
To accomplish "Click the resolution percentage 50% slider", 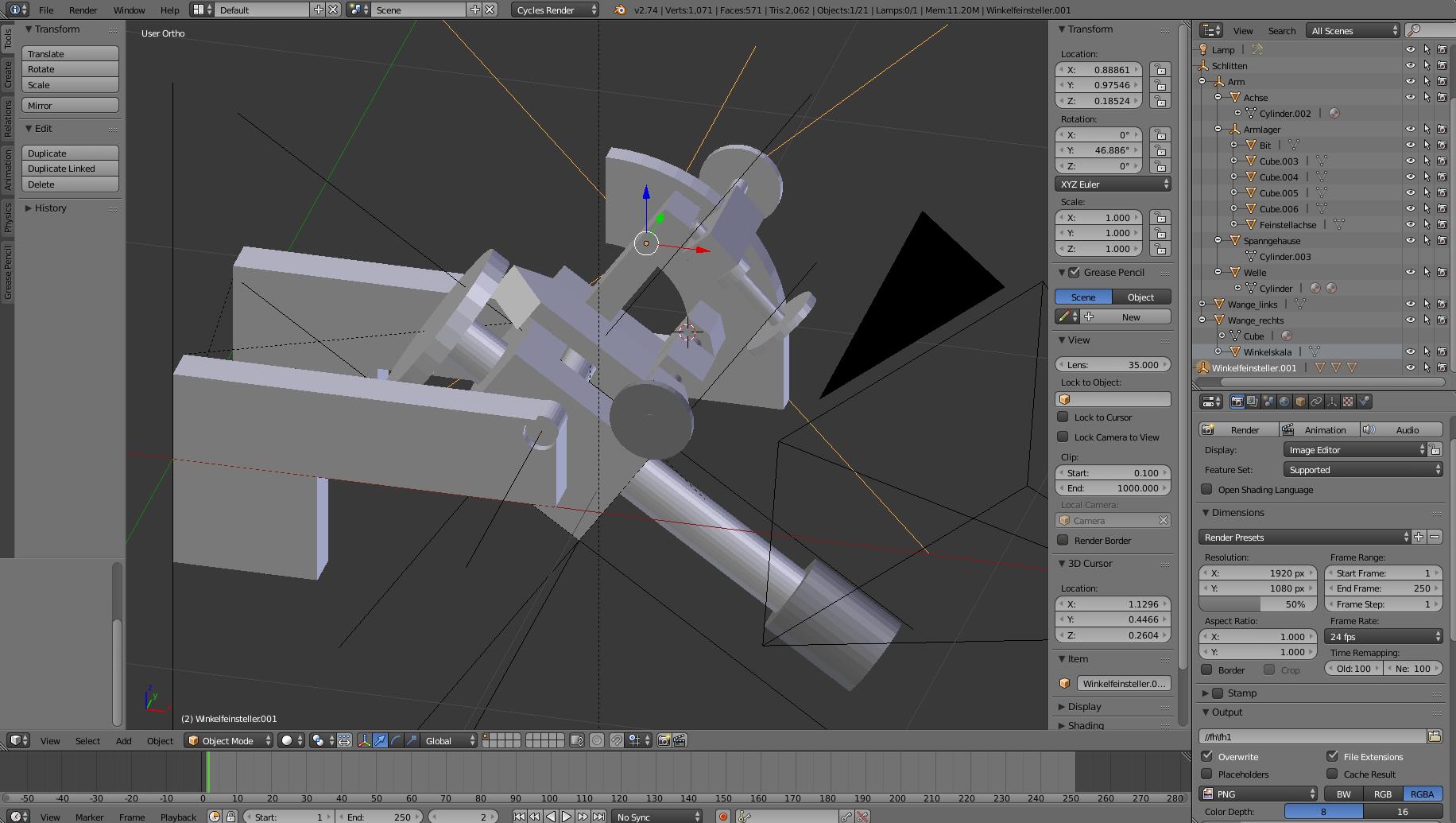I will pyautogui.click(x=1257, y=604).
